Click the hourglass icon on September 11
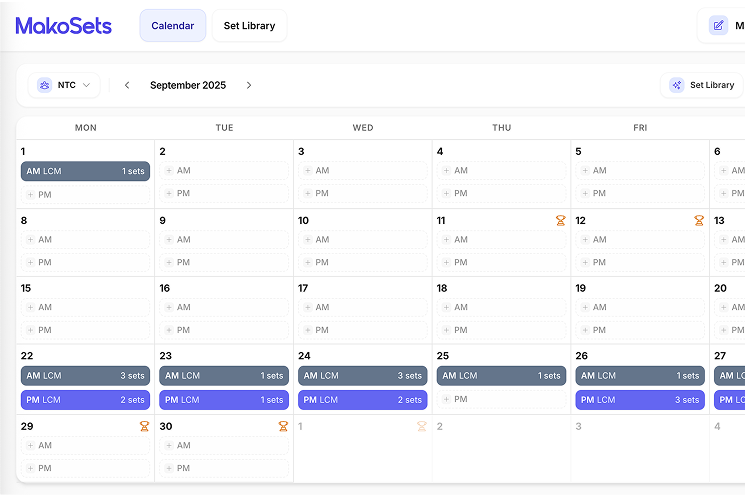Screen dimensions: 745x495 [561, 221]
